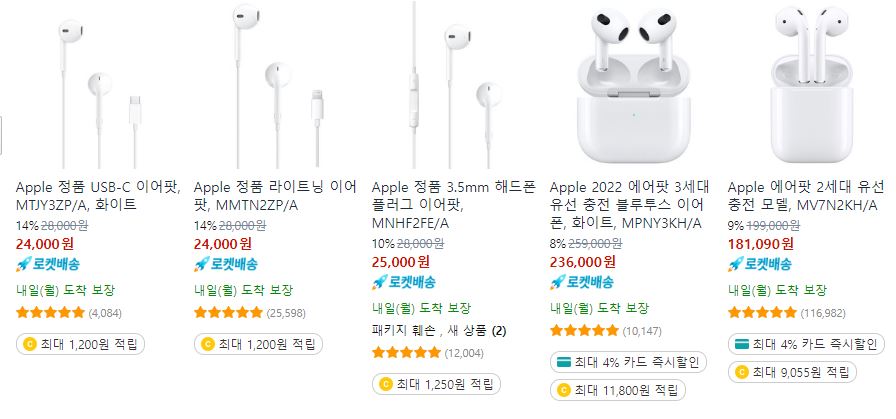Click the star rating with 25,598 reviews

[229, 313]
